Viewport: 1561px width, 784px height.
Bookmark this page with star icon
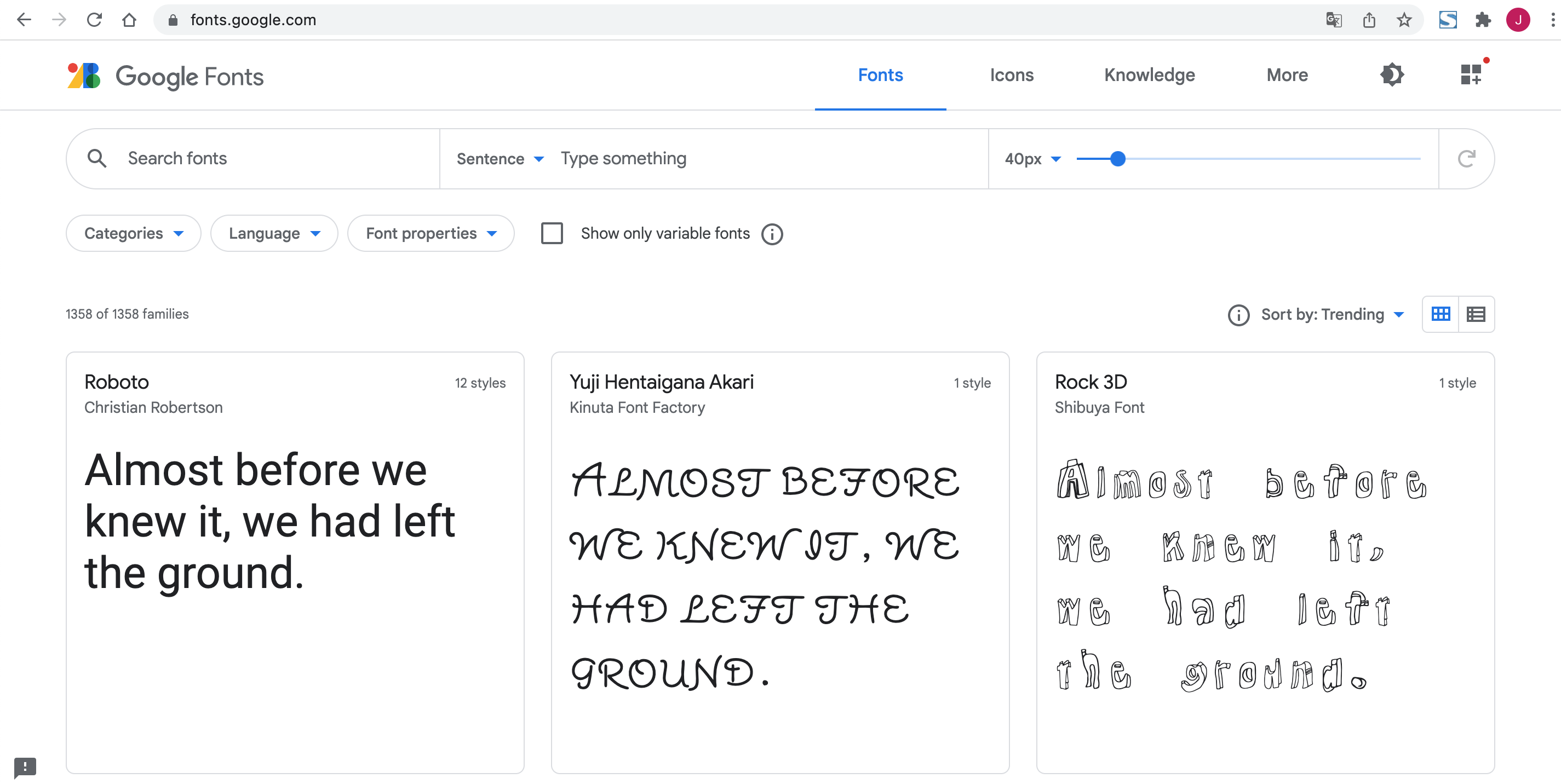1404,20
